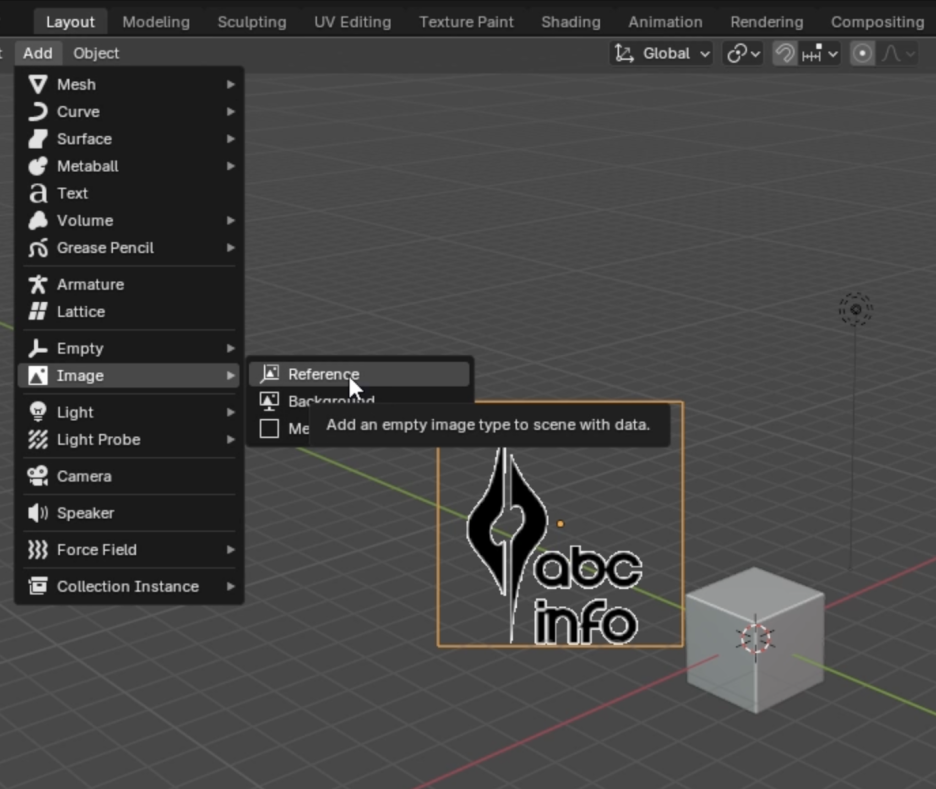Expand the Surface submenu arrow
The image size is (936, 789).
(230, 139)
